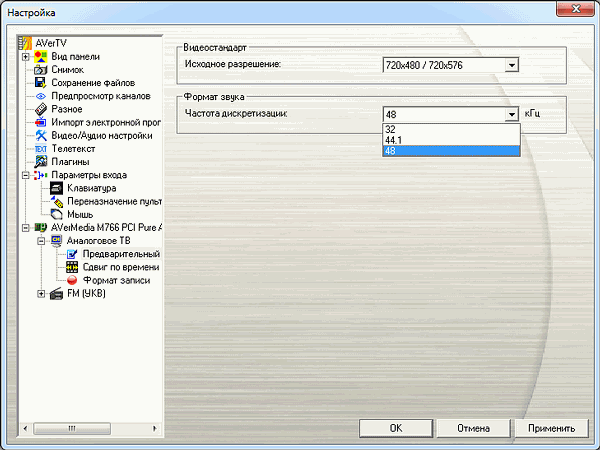Click the Разное icon
The image size is (600, 450).
pyautogui.click(x=41, y=109)
